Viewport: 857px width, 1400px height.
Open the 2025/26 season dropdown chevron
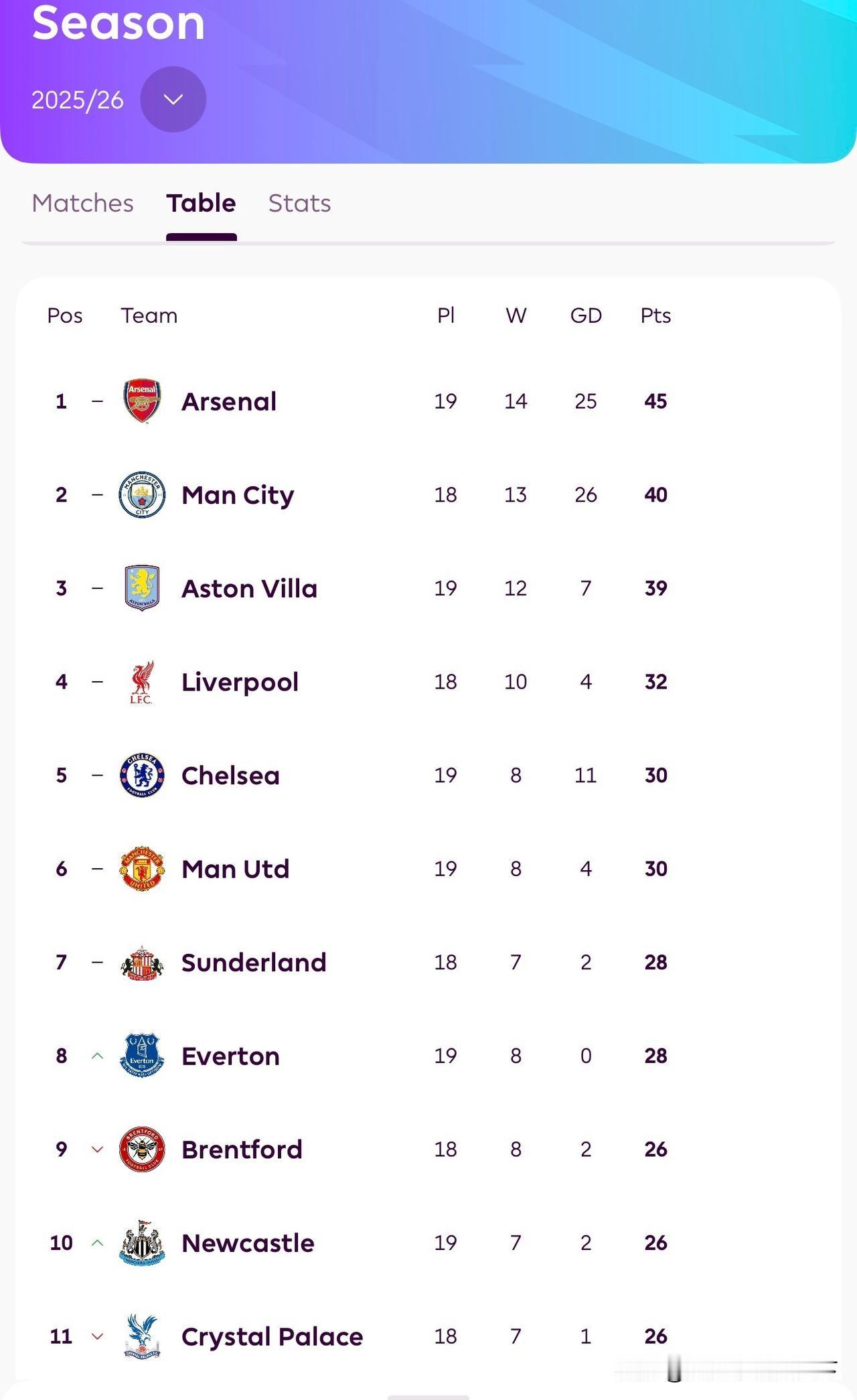point(173,99)
